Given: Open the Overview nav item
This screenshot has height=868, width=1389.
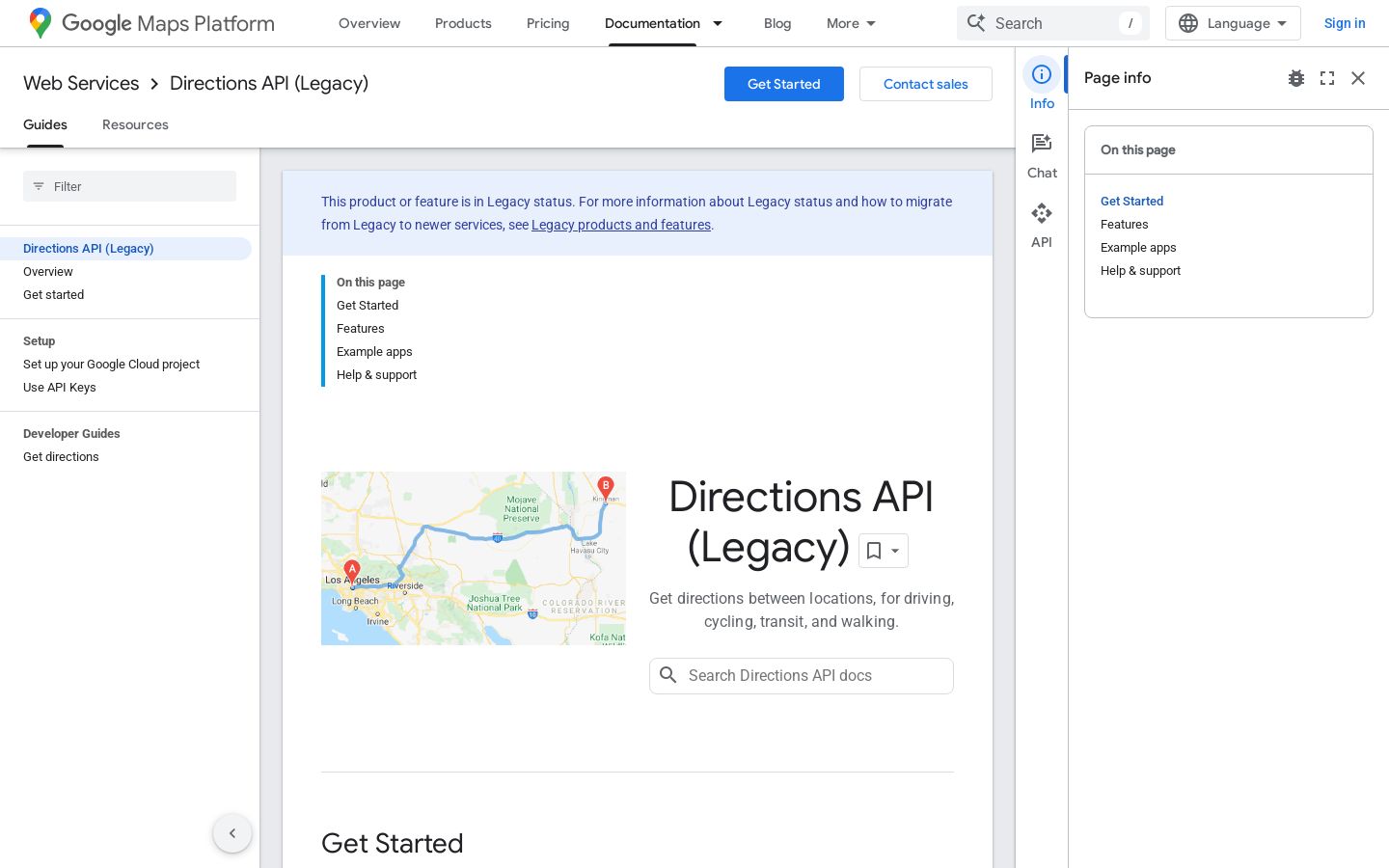Looking at the screenshot, I should pos(369,23).
